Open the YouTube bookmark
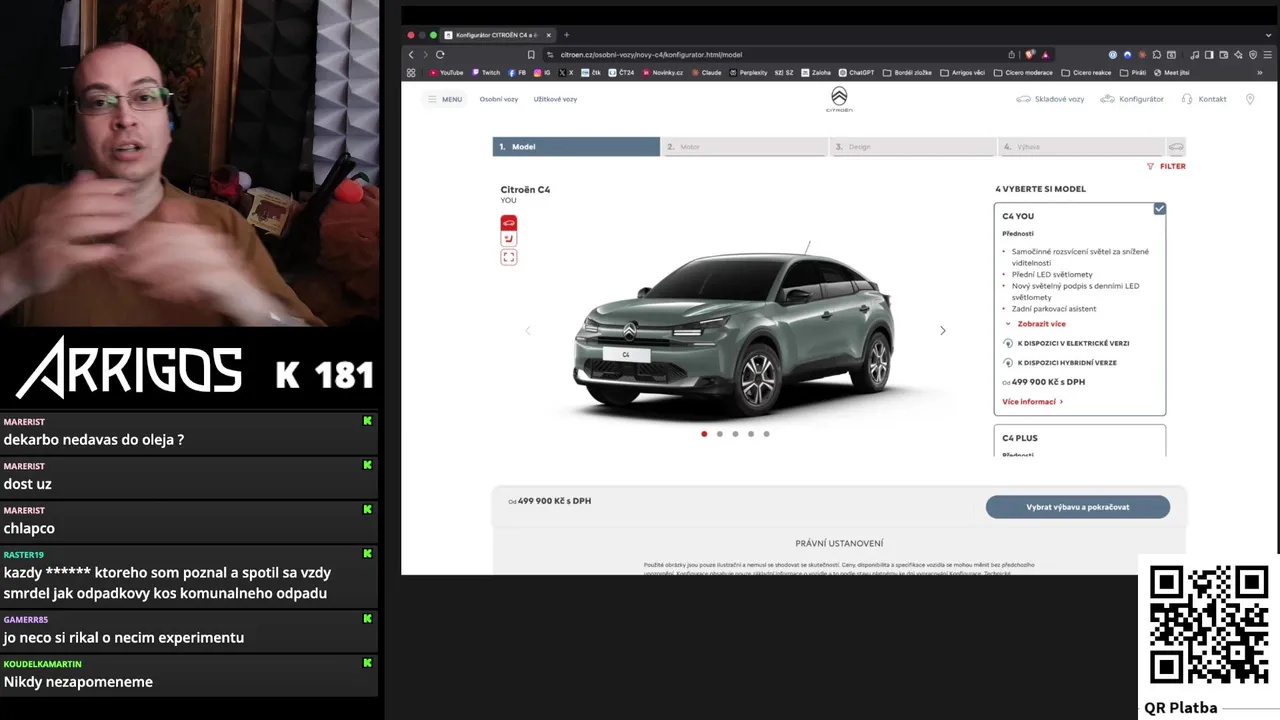This screenshot has width=1280, height=720. tap(446, 72)
